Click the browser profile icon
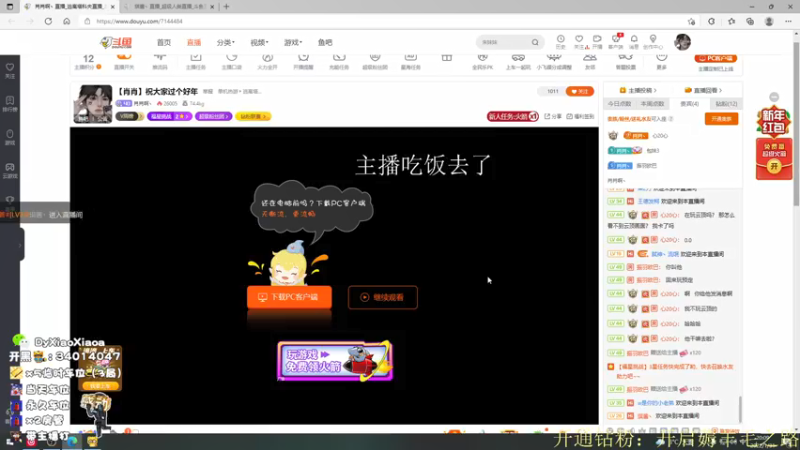 (769, 21)
